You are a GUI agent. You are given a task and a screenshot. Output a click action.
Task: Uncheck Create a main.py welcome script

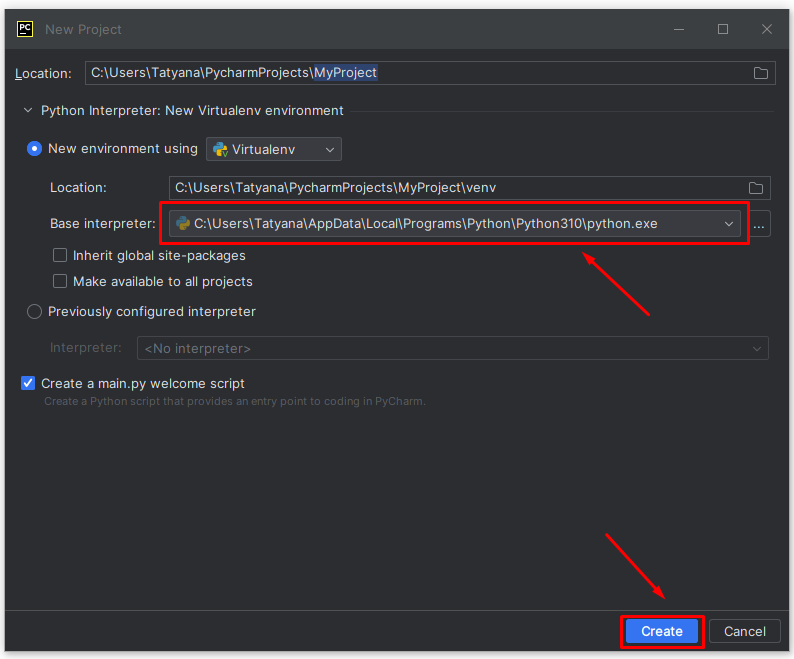click(x=28, y=383)
